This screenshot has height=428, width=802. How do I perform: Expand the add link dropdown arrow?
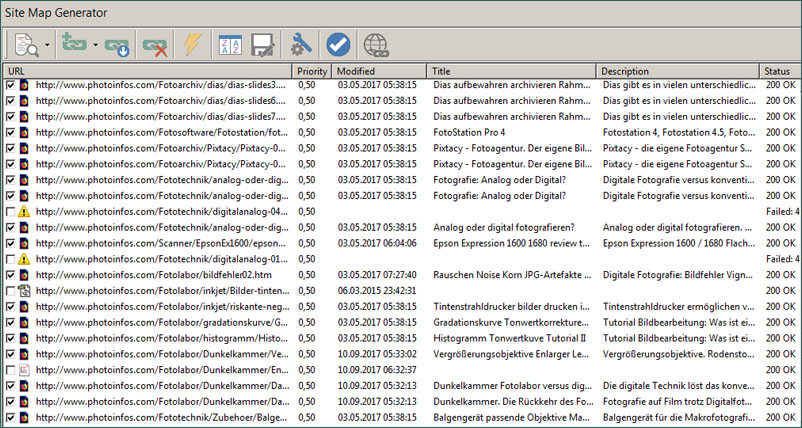(94, 45)
